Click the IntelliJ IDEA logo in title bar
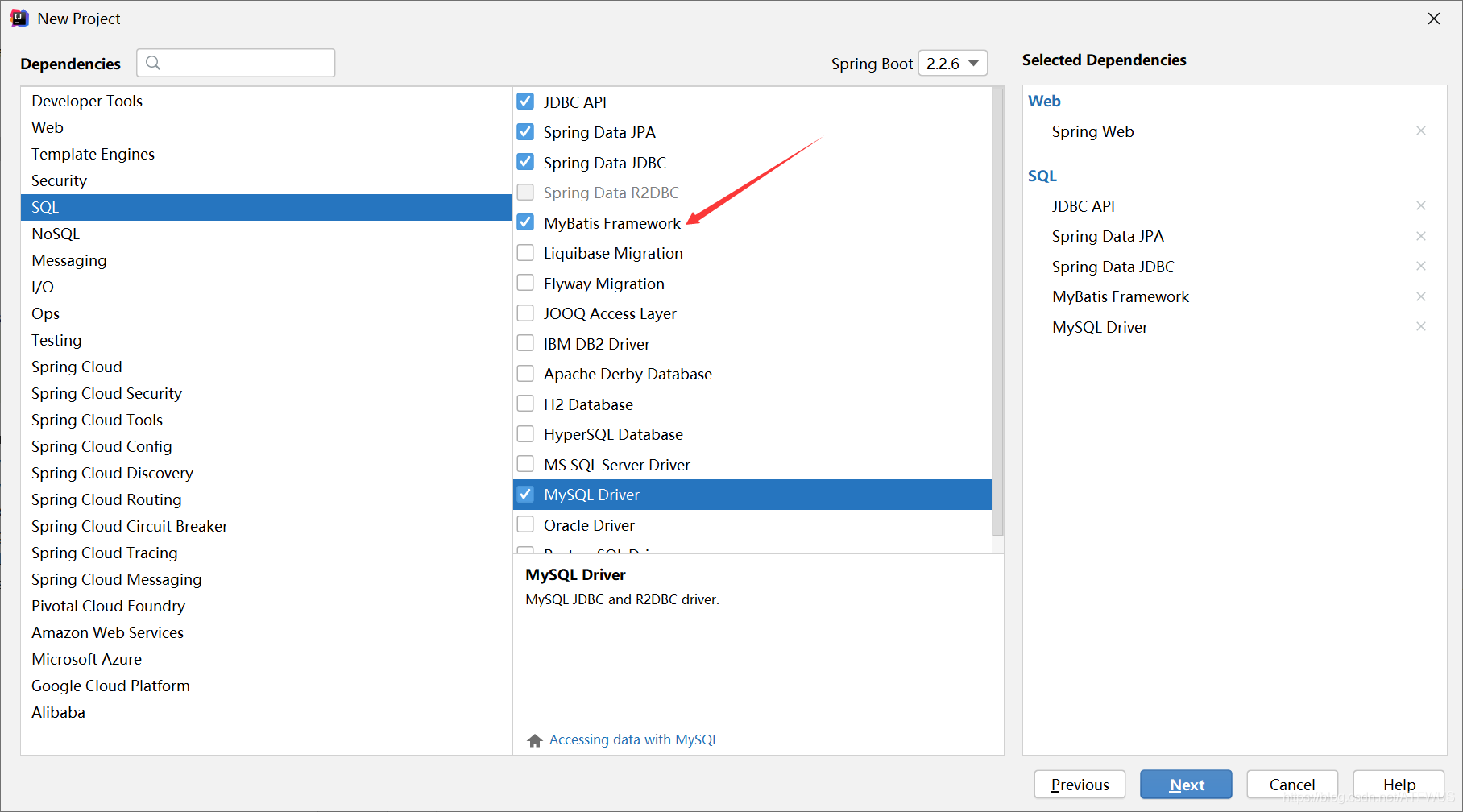The height and width of the screenshot is (812, 1463). pyautogui.click(x=19, y=19)
